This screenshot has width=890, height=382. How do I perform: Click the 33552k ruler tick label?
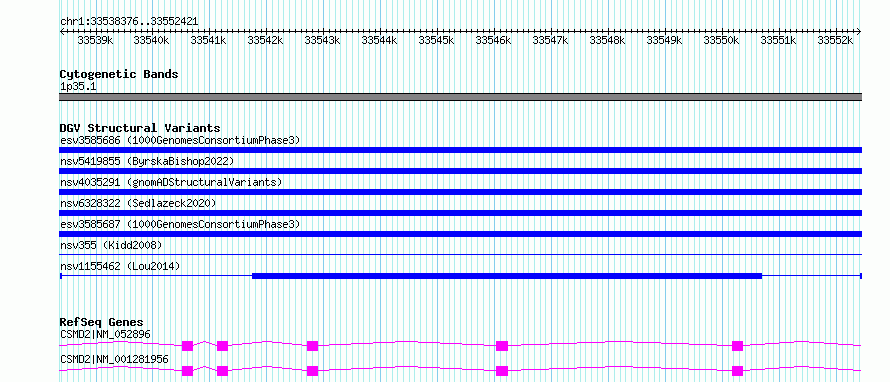tap(836, 40)
